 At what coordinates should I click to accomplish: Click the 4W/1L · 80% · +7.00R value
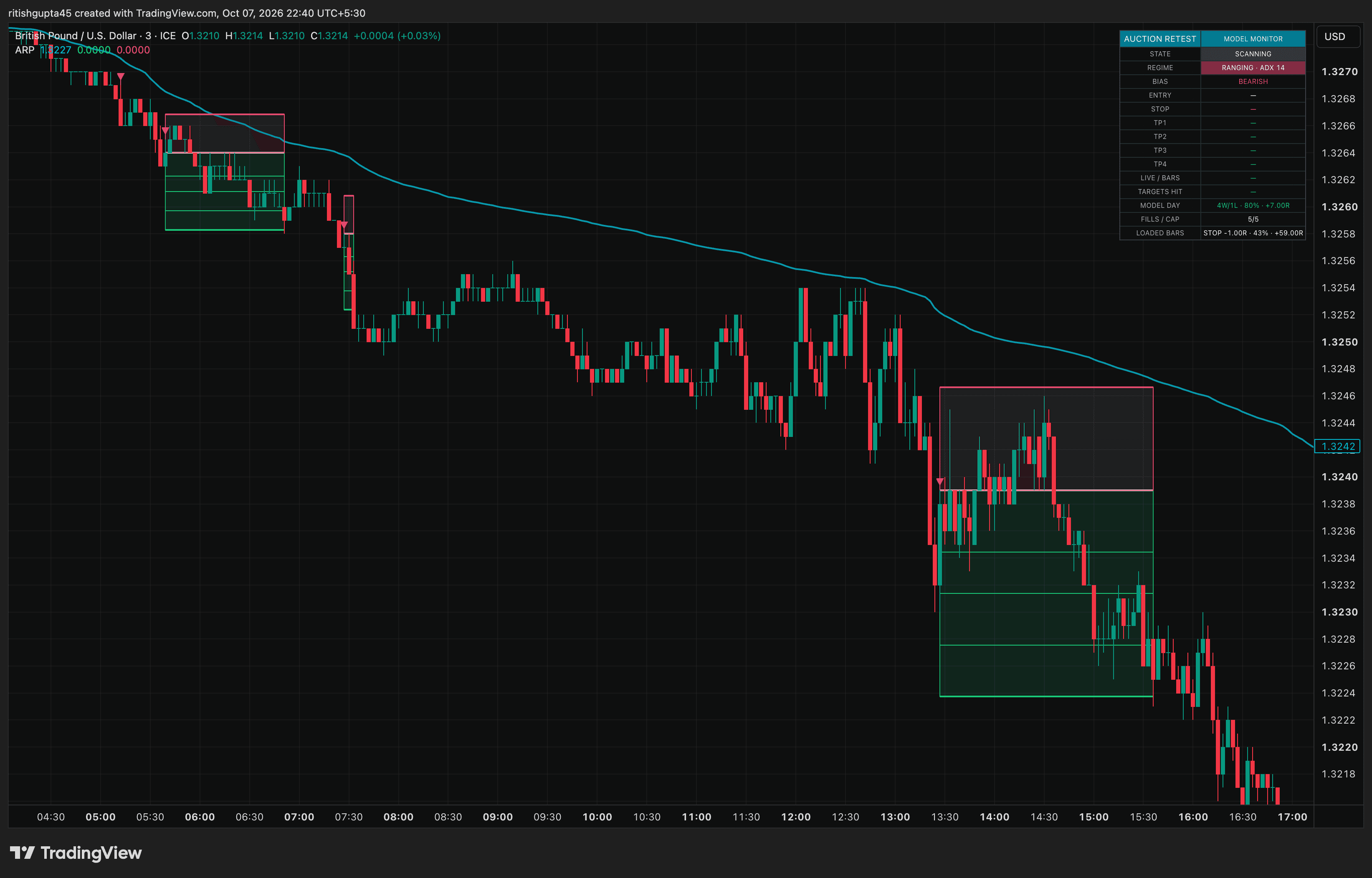(1253, 205)
